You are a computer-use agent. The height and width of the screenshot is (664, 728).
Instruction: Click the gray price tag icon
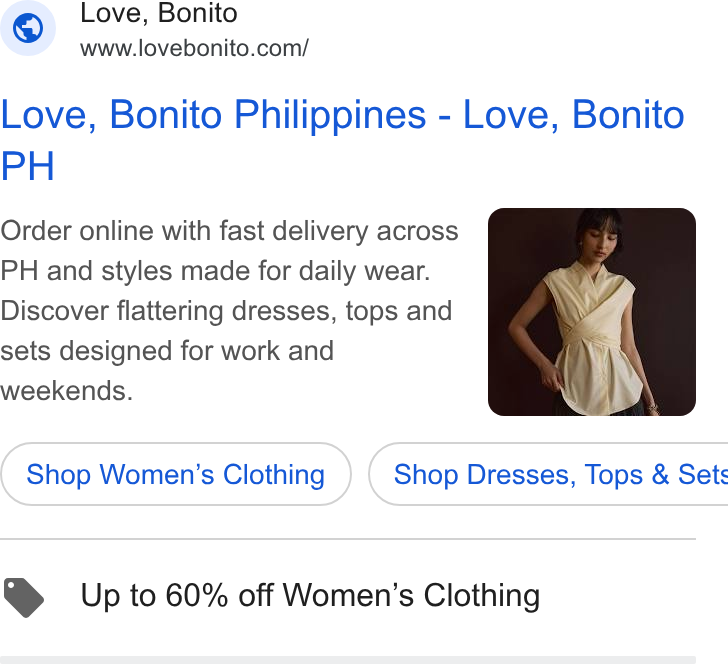[24, 598]
